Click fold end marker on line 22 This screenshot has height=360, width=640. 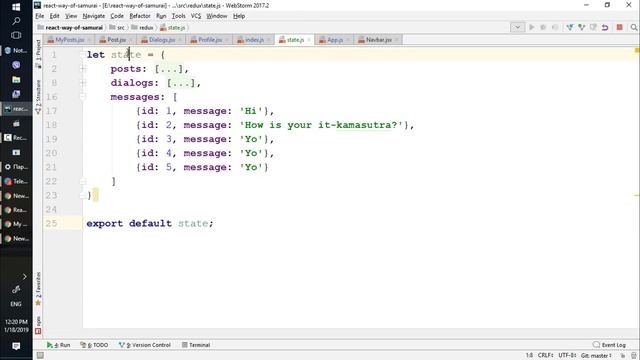(83, 181)
